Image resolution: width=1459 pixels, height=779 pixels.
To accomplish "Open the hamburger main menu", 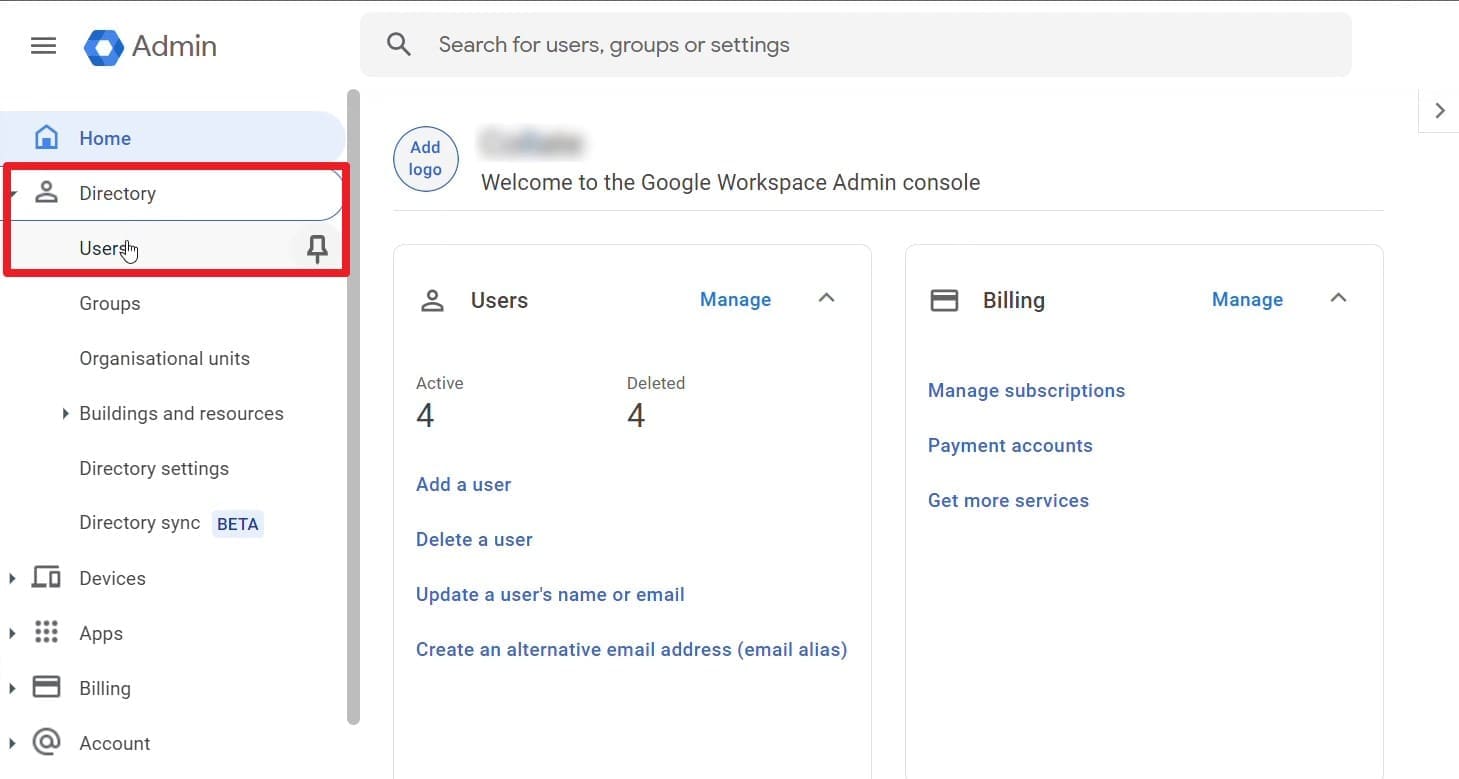I will [x=43, y=46].
